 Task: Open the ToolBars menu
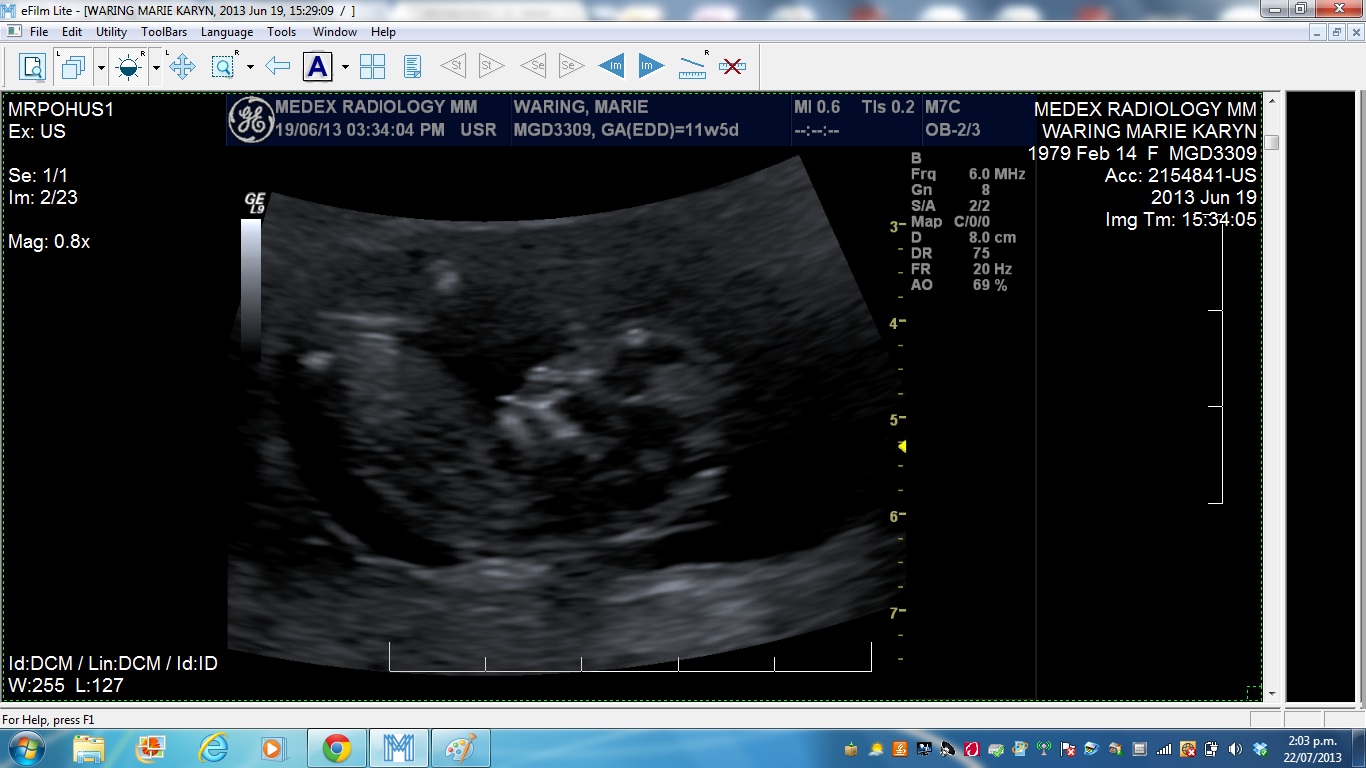click(164, 32)
